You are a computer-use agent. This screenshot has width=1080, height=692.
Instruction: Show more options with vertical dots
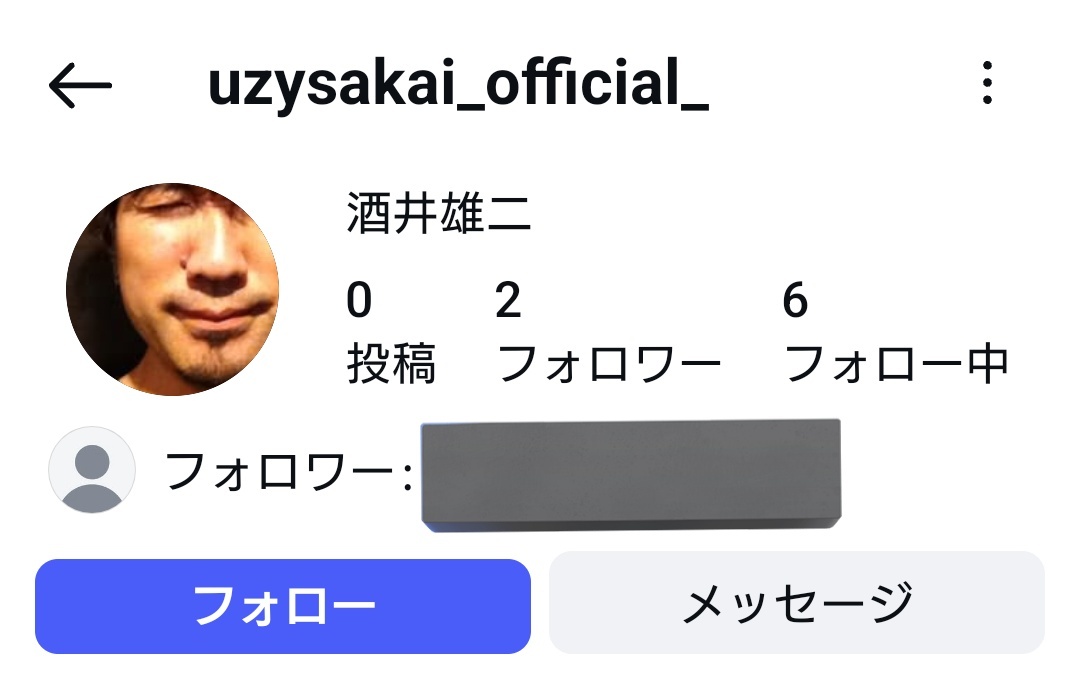tap(987, 83)
